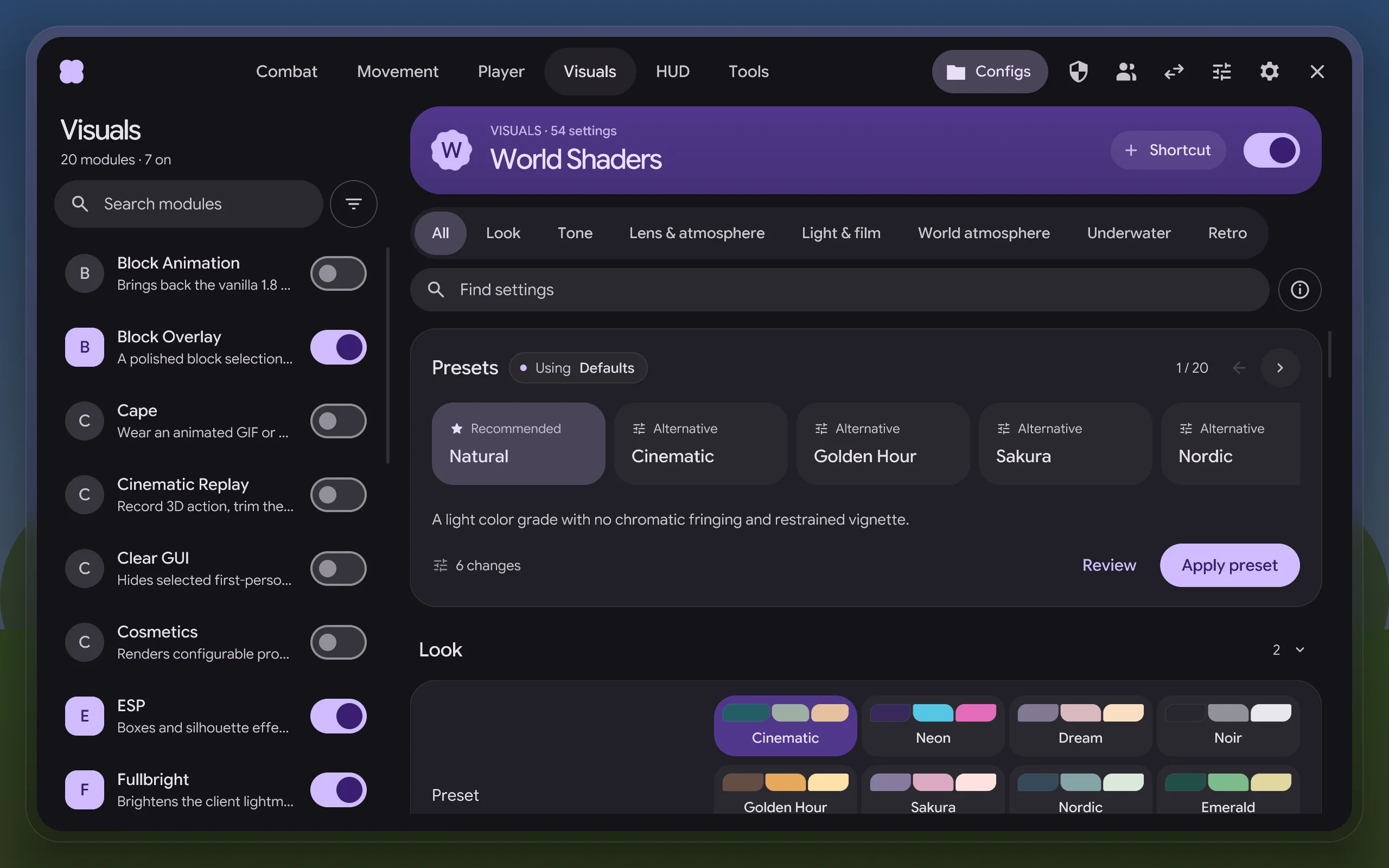Turn off the ESP toggle

pyautogui.click(x=338, y=716)
